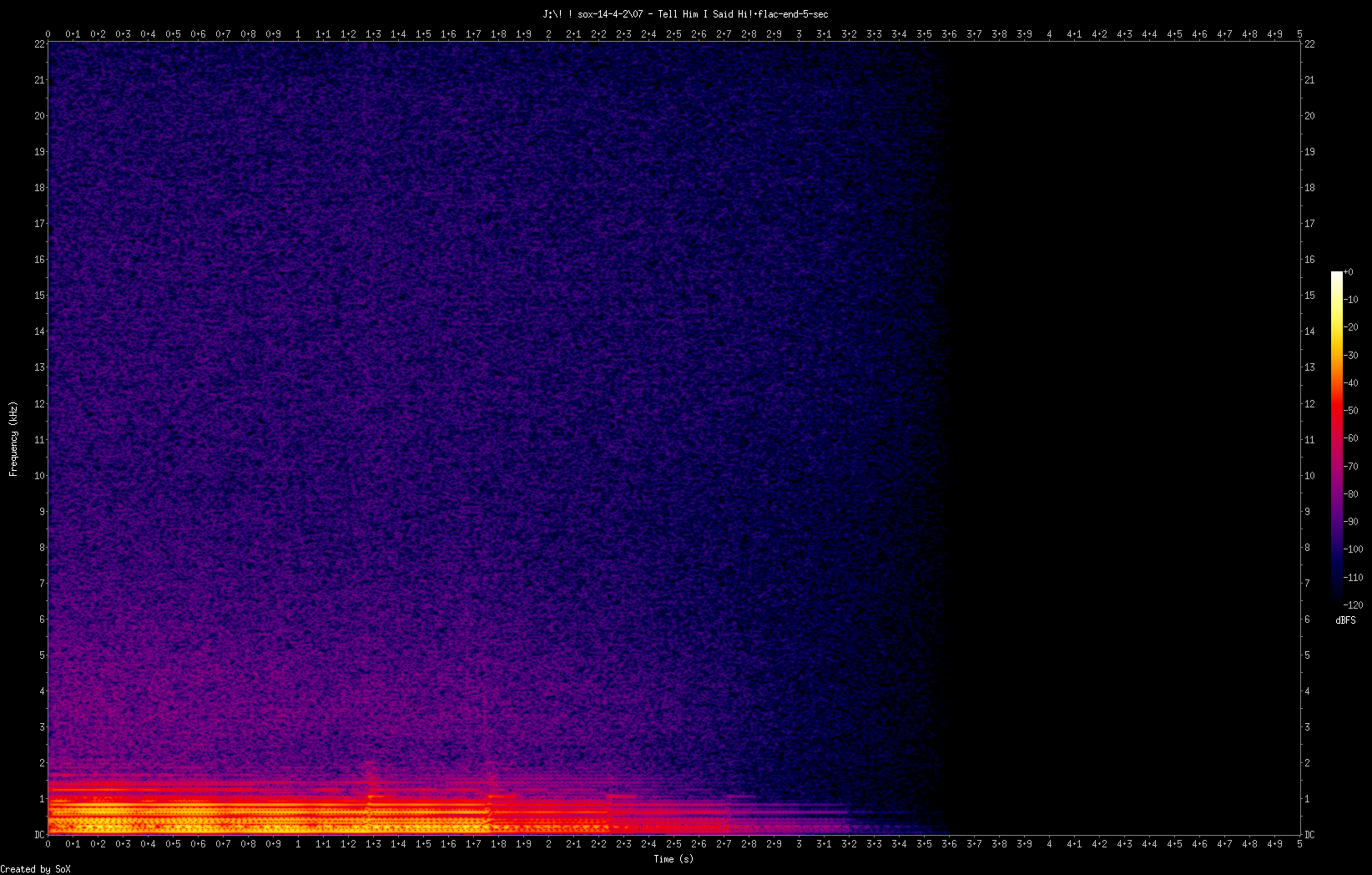This screenshot has height=875, width=1372.
Task: Click the "-120" value on the dBFS scale
Action: click(x=1354, y=605)
